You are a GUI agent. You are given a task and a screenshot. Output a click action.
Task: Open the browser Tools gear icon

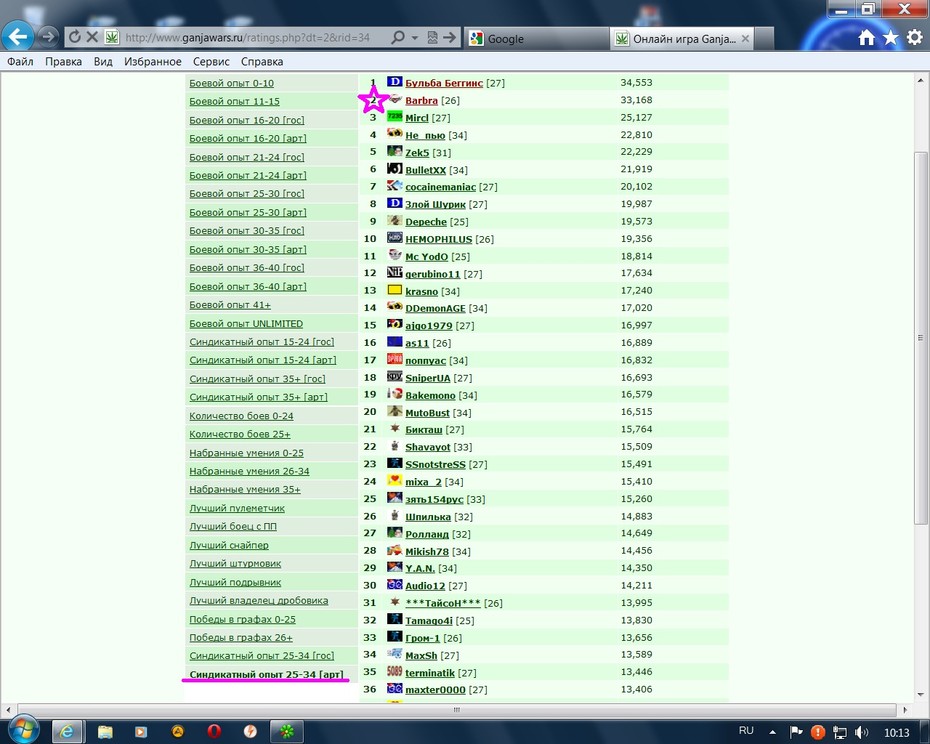[x=915, y=37]
